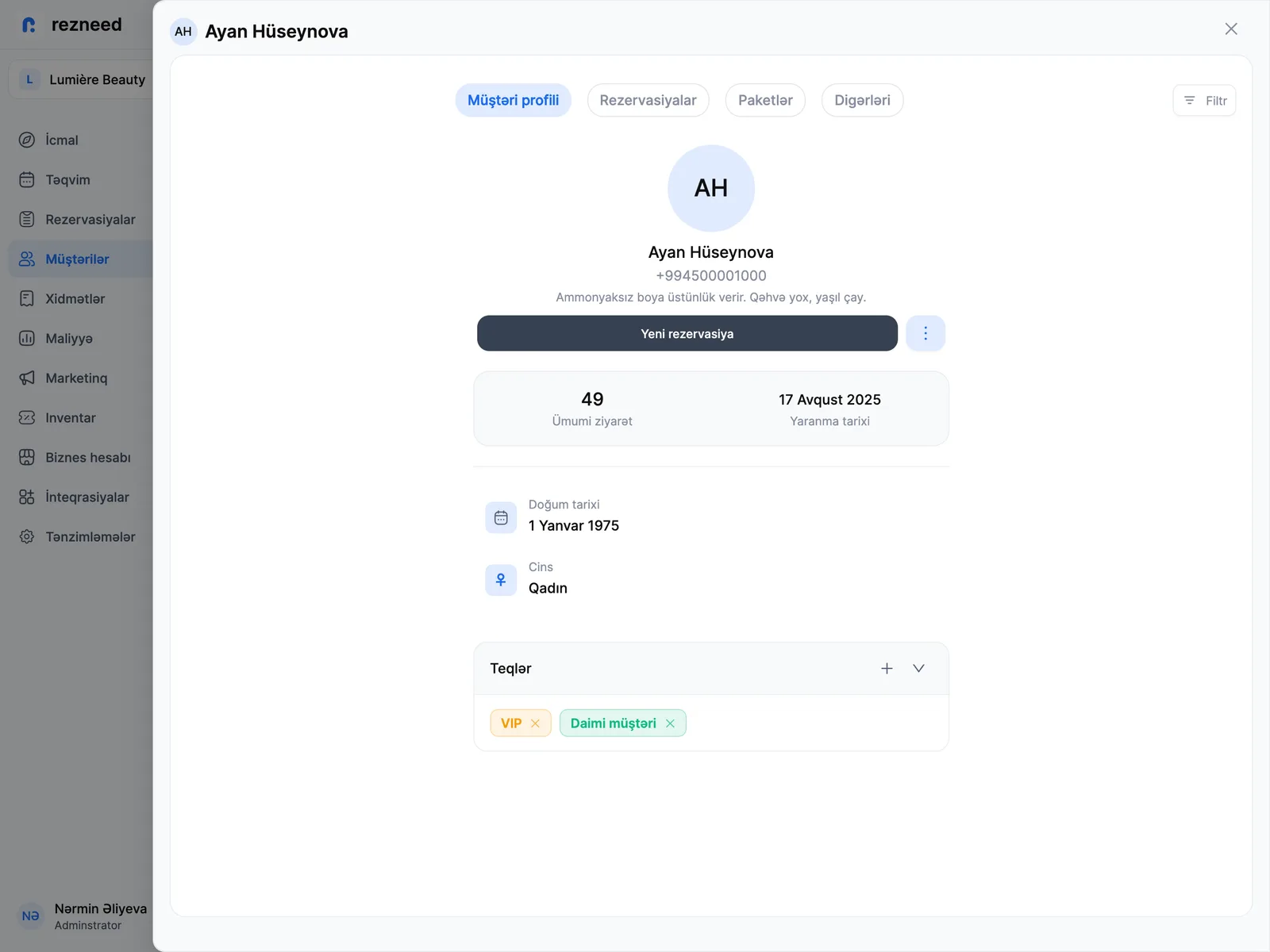
Task: Open Xidmətlər icon in sidebar
Action: pyautogui.click(x=27, y=298)
